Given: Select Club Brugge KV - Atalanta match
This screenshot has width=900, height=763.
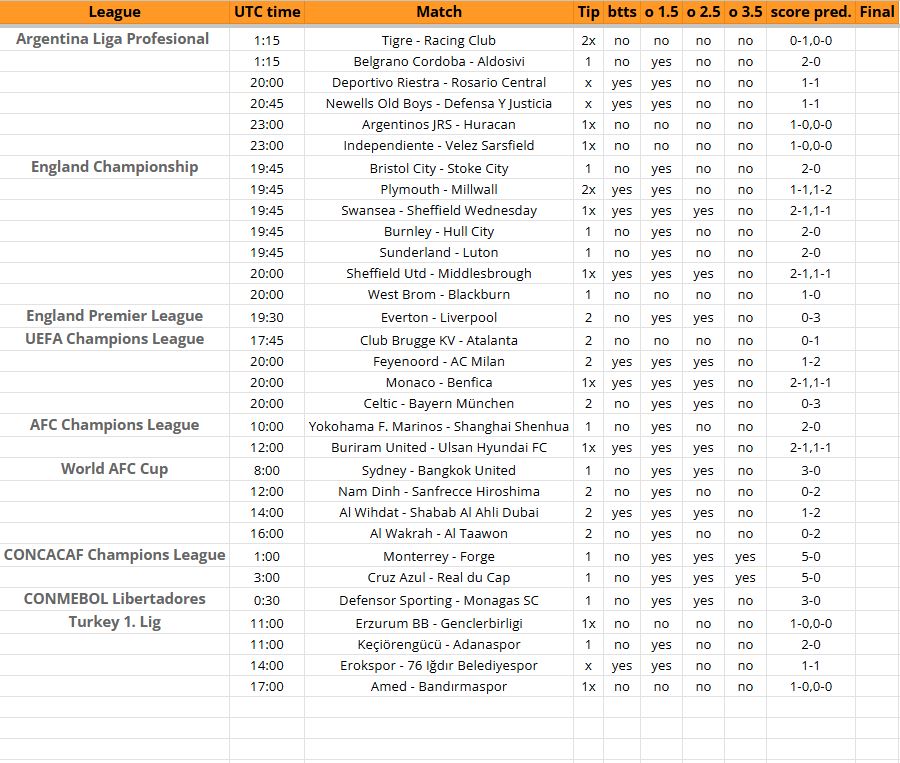Looking at the screenshot, I should pyautogui.click(x=439, y=340).
